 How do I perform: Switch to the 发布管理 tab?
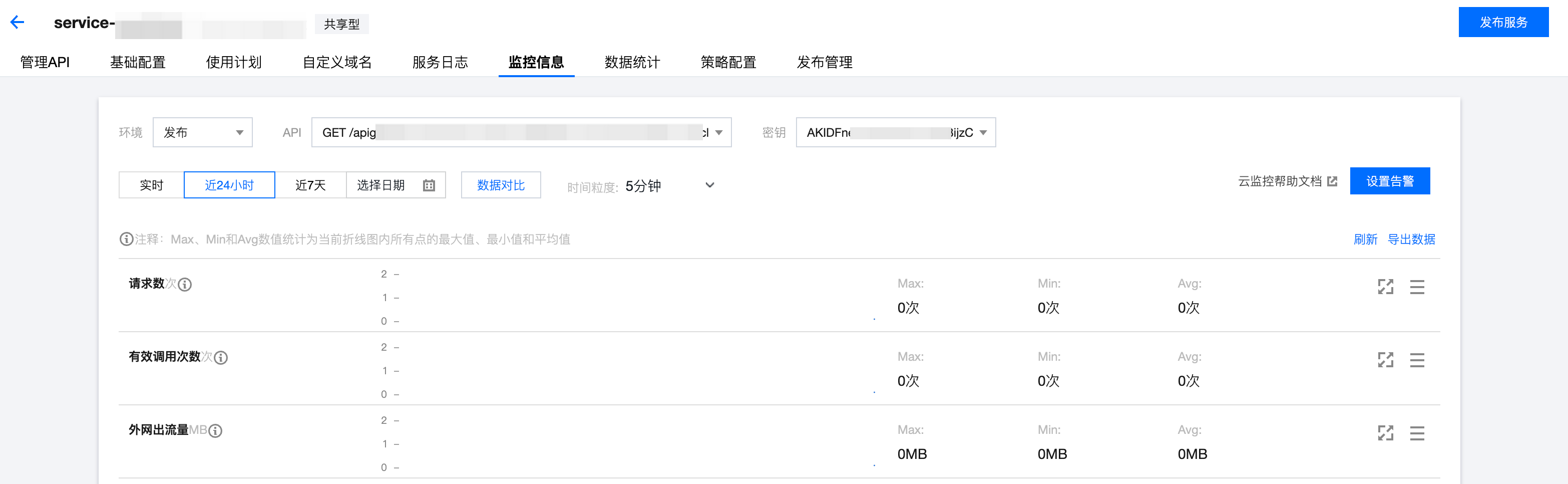point(825,62)
